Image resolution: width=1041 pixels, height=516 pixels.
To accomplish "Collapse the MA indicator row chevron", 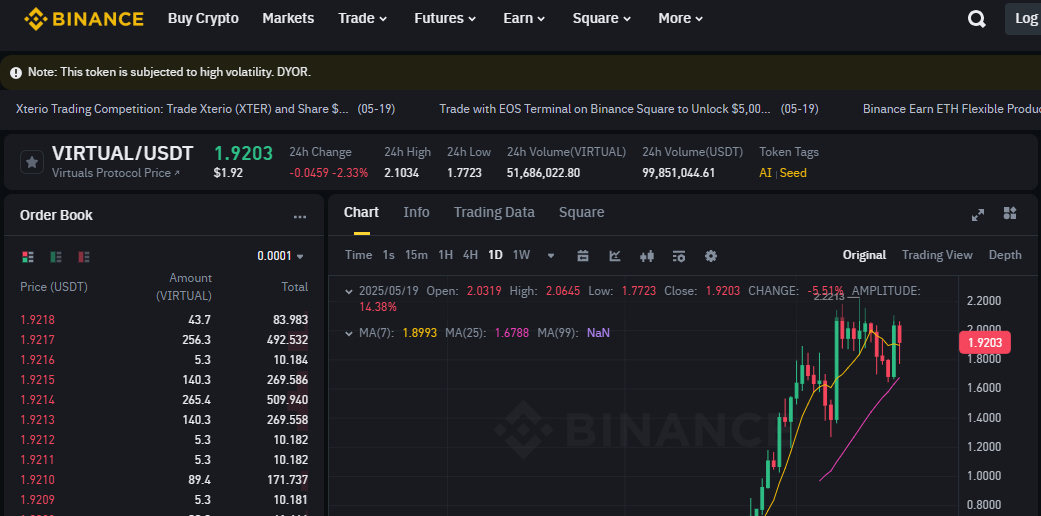I will click(349, 333).
